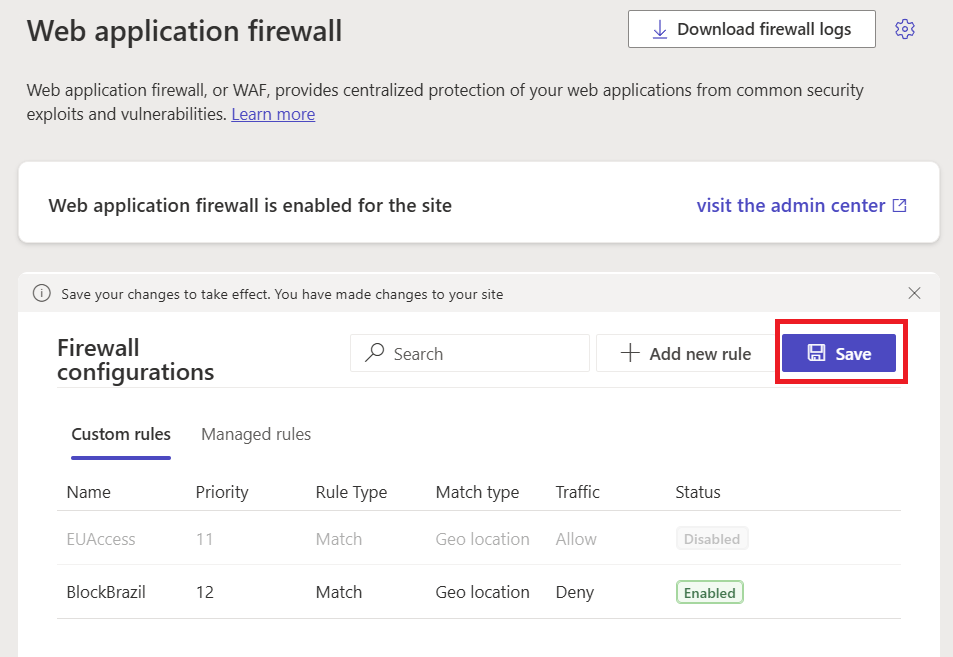Screen dimensions: 953x657
Task: Download firewall logs
Action: click(x=752, y=29)
